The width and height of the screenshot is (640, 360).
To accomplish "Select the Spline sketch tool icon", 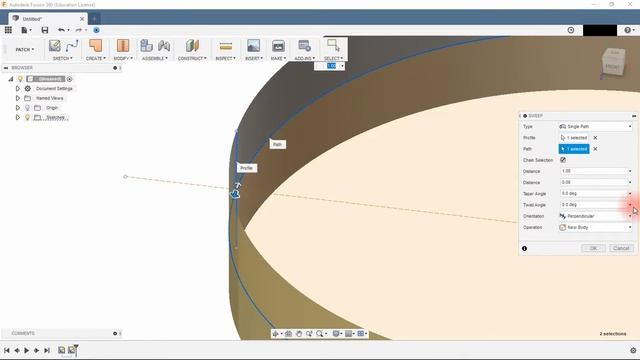I will pyautogui.click(x=72, y=46).
